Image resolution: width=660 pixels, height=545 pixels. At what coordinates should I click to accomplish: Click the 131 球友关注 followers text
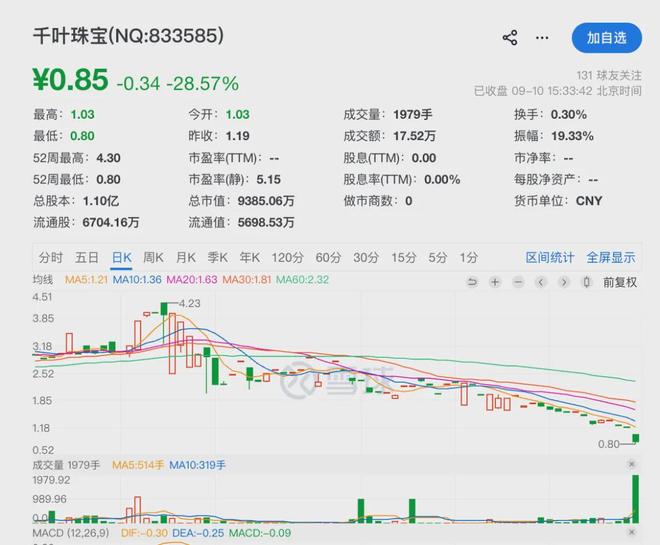click(x=609, y=75)
